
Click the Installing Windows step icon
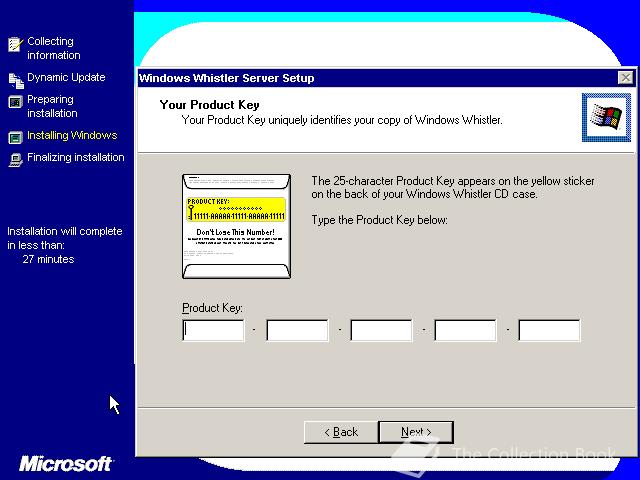(x=16, y=138)
